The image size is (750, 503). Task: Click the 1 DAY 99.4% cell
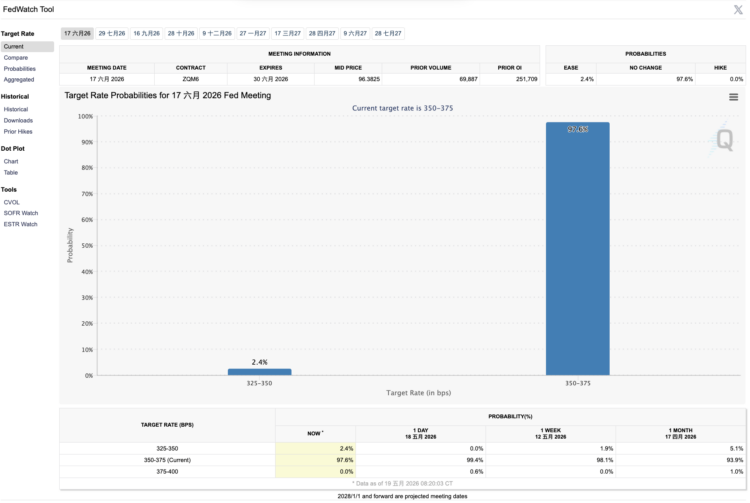[x=420, y=460]
